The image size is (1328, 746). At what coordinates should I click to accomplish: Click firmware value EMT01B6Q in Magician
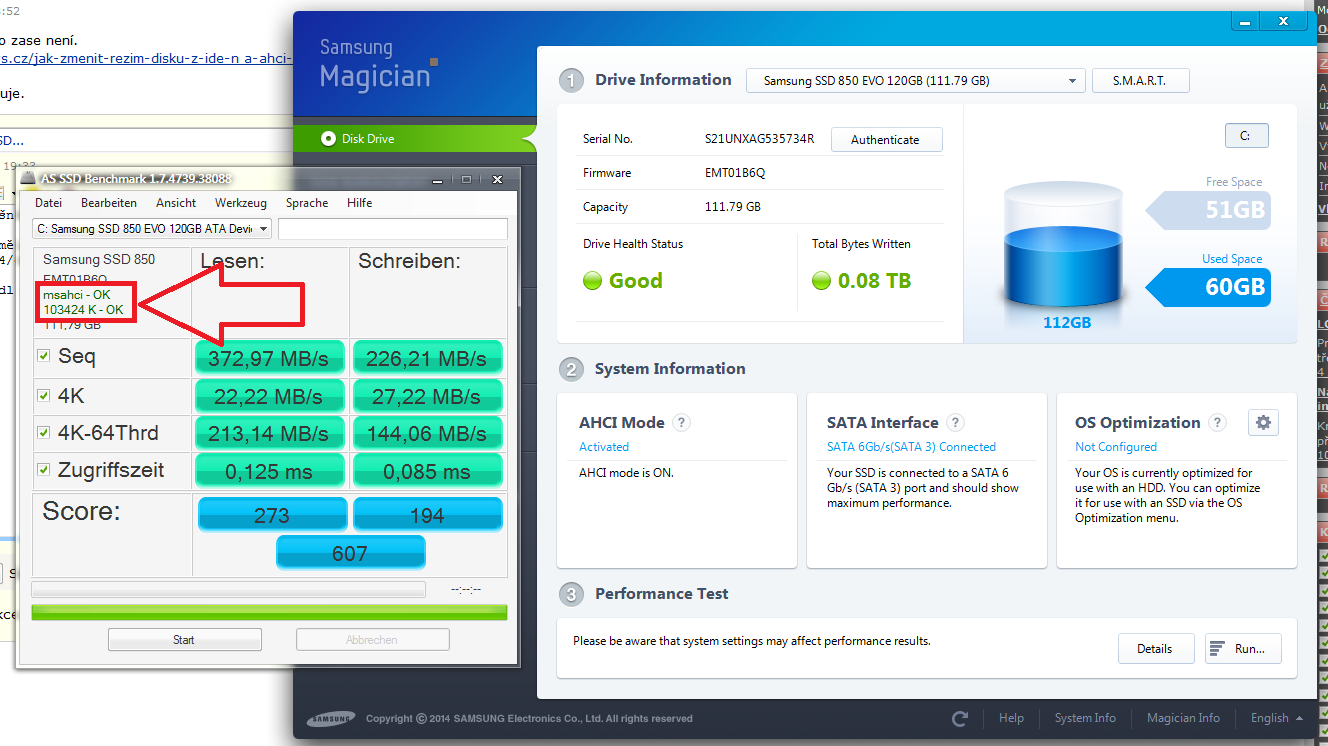pos(735,173)
